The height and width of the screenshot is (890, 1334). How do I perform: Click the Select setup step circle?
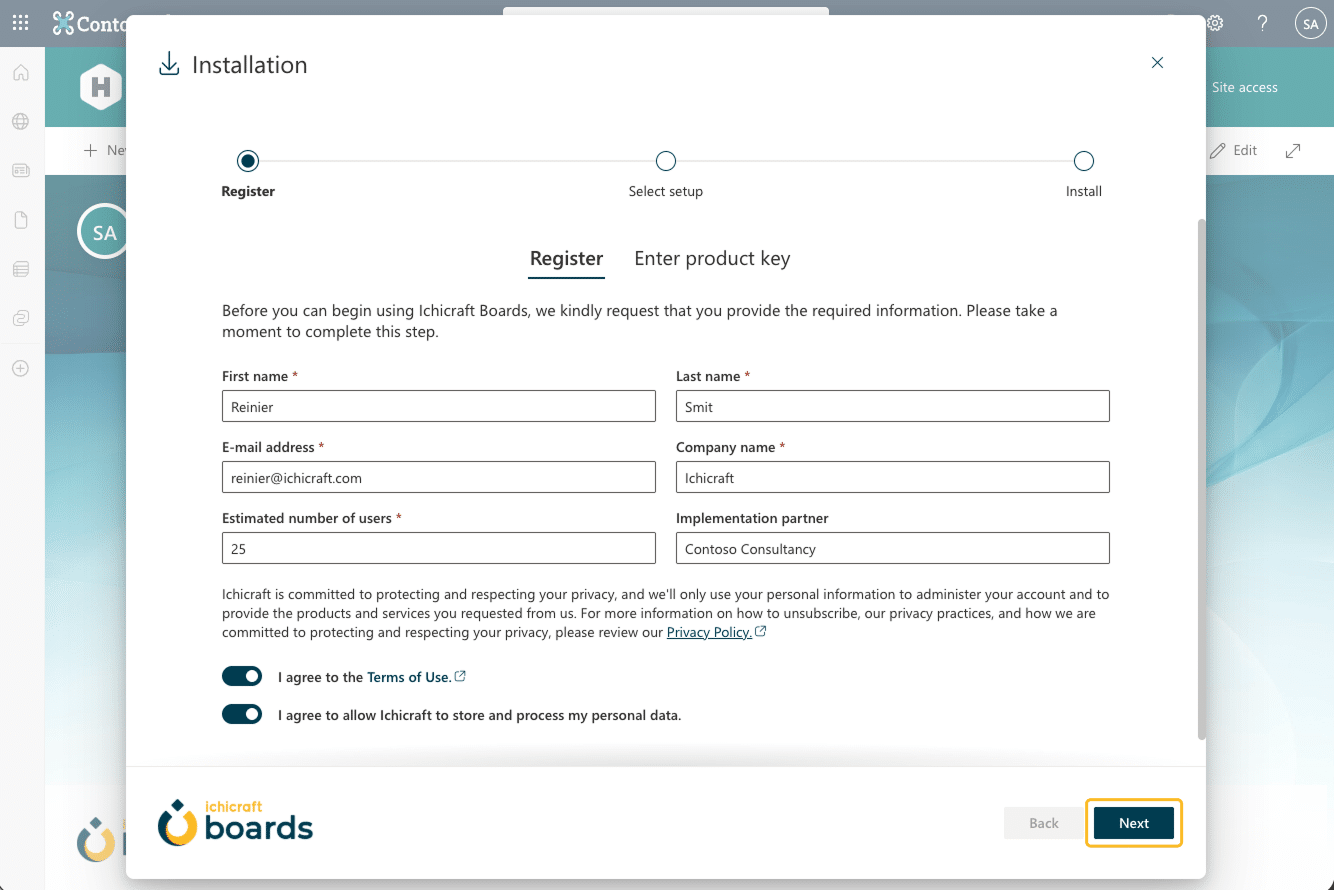(x=665, y=161)
